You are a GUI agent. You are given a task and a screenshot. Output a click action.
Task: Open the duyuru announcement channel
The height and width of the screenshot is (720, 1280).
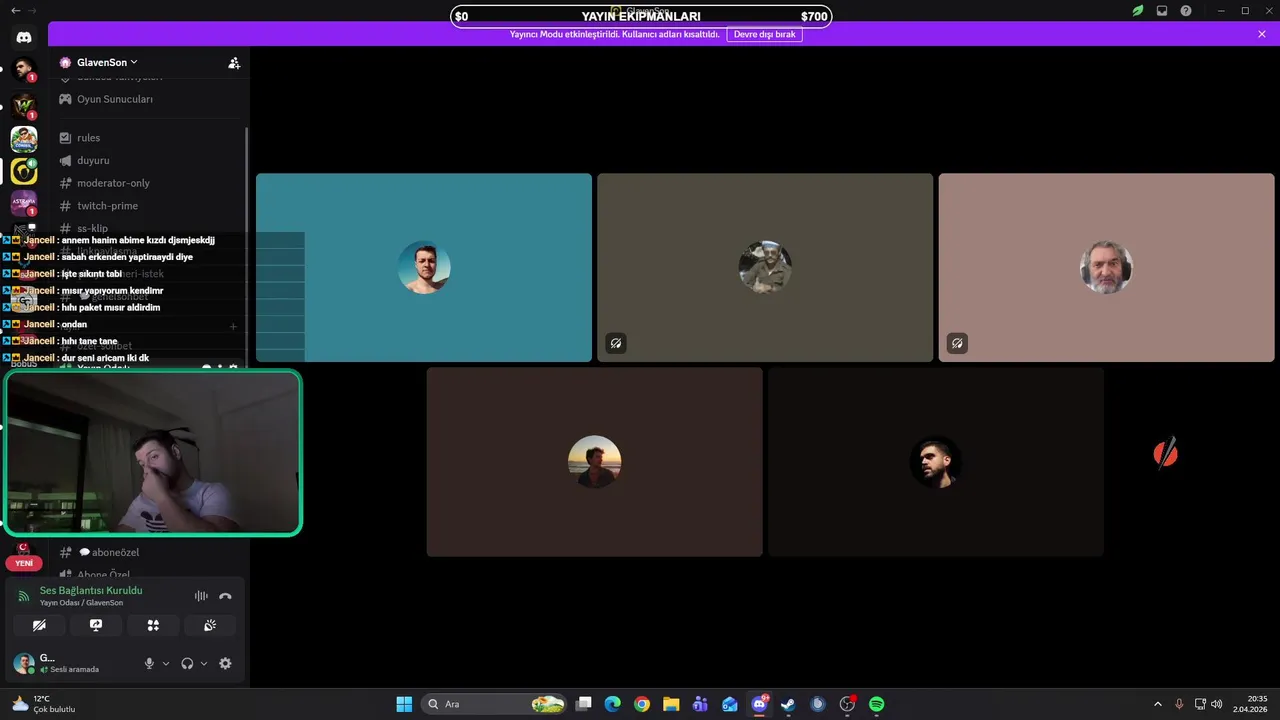pyautogui.click(x=93, y=160)
